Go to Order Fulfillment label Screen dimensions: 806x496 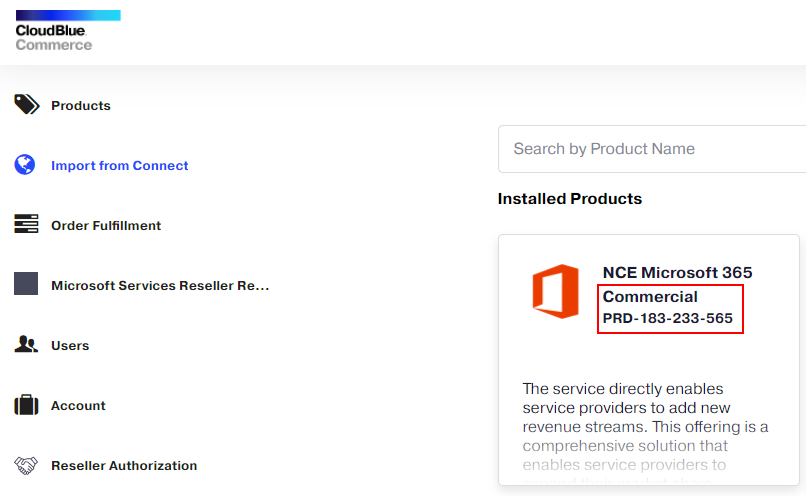click(106, 226)
